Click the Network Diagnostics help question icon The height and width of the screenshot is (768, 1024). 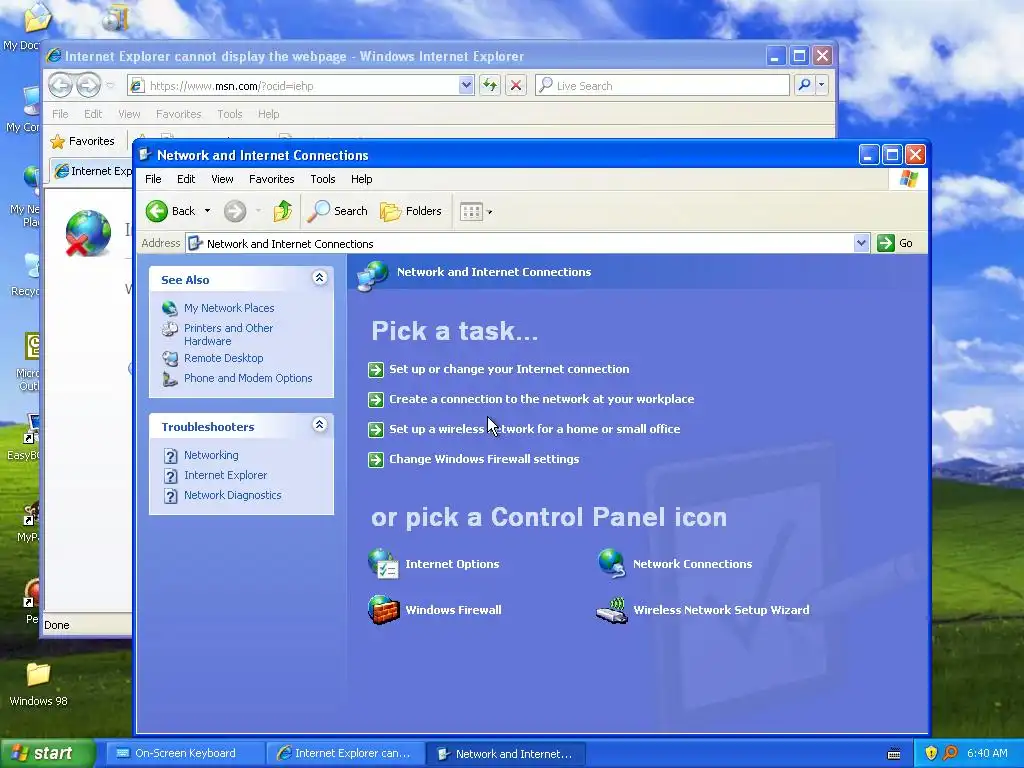170,496
